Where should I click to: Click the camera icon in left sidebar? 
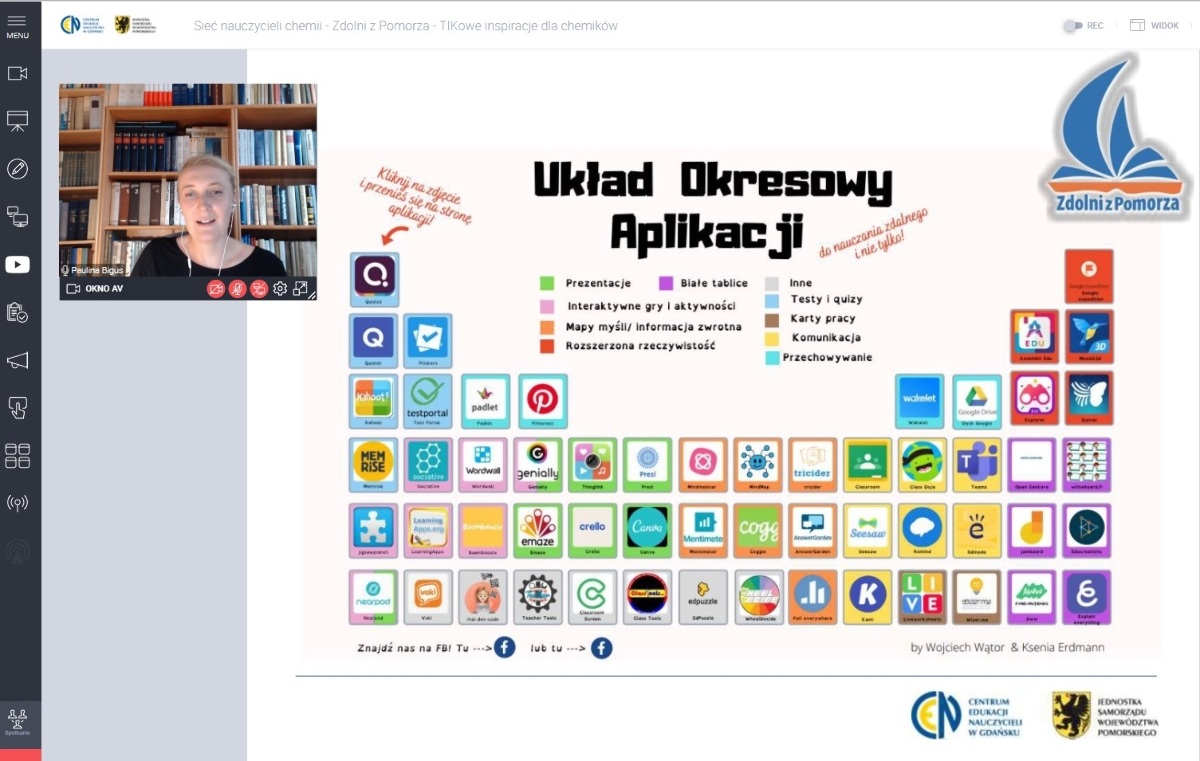pyautogui.click(x=17, y=73)
